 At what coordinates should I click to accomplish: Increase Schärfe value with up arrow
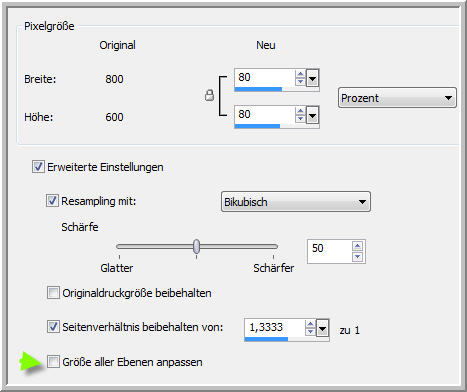pyautogui.click(x=357, y=246)
